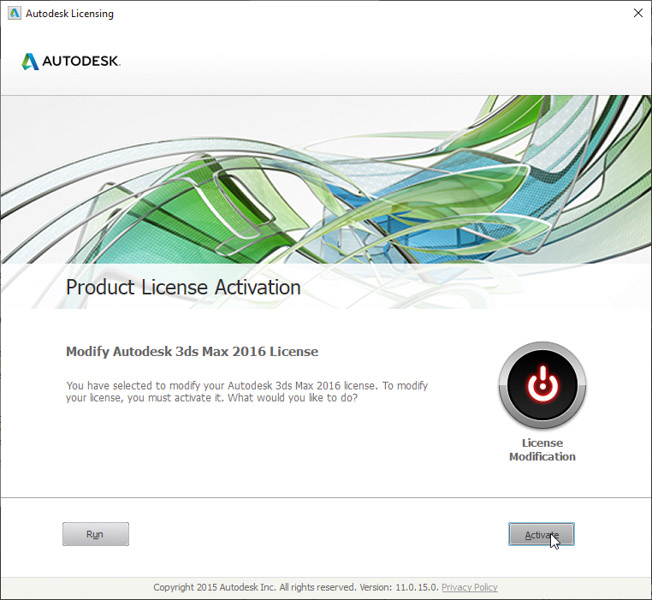652x600 pixels.
Task: Click the red power License Modification icon
Action: [x=542, y=386]
